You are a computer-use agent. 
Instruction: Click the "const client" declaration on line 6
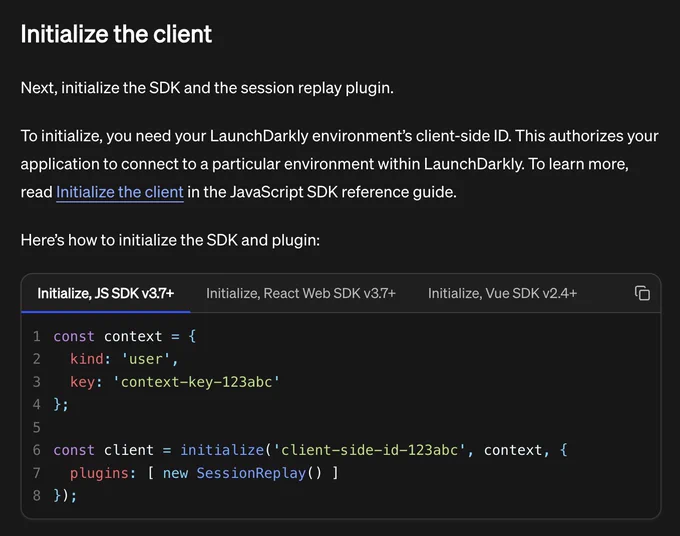[x=103, y=450]
